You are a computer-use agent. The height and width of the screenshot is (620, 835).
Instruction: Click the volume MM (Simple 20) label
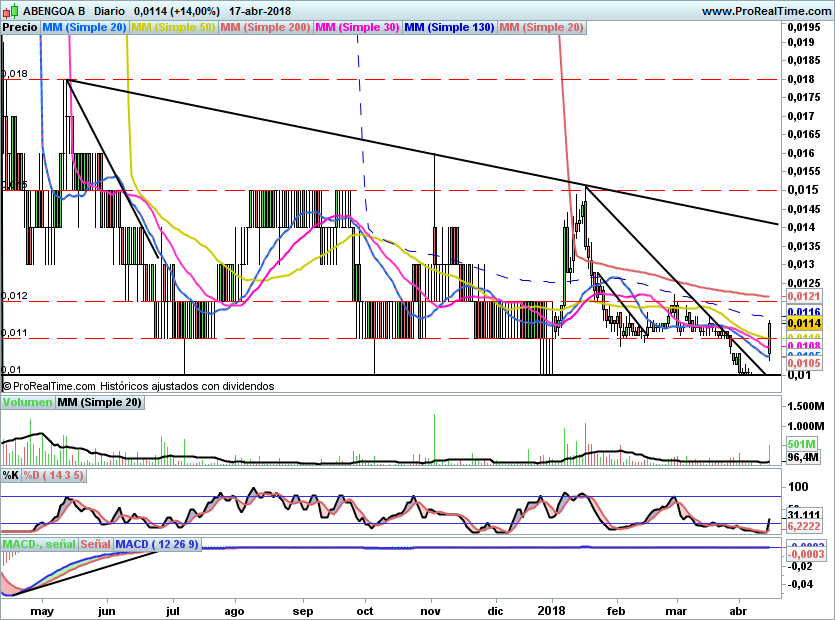[99, 402]
